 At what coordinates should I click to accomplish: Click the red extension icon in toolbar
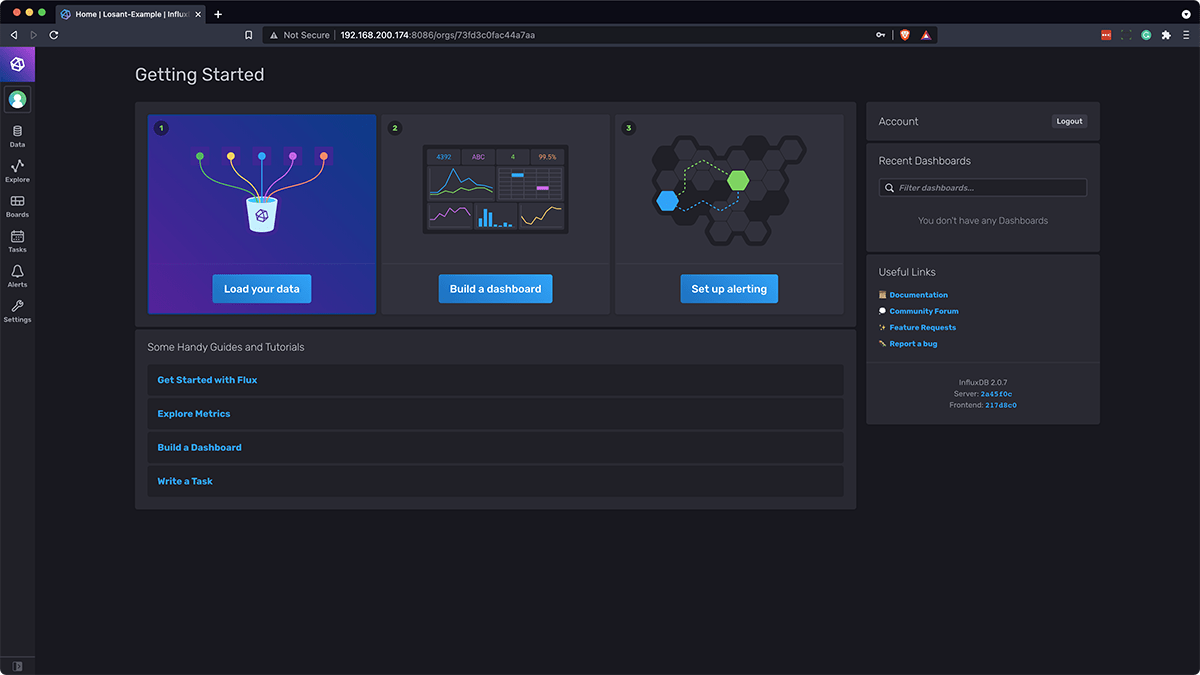1106,35
